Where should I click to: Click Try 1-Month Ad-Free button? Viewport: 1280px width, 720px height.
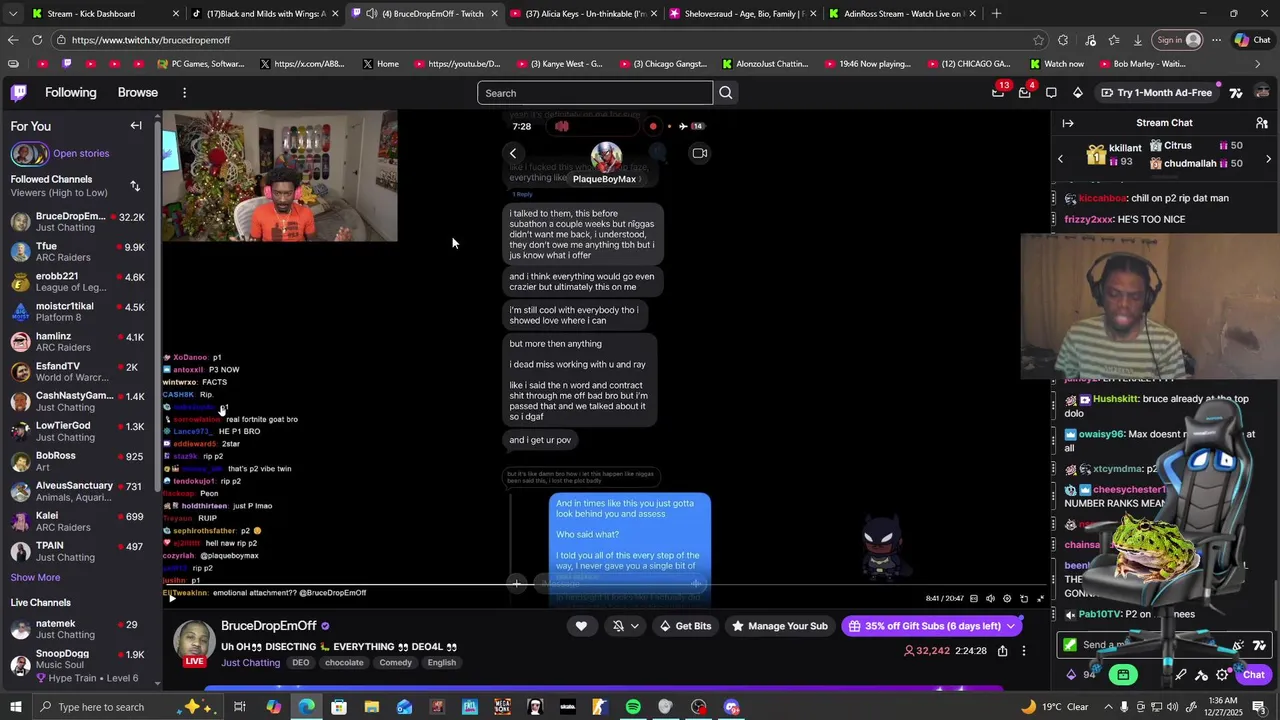tap(1156, 92)
